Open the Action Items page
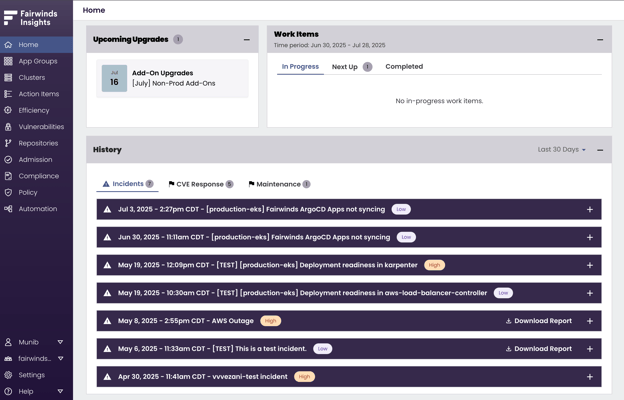 coord(36,94)
